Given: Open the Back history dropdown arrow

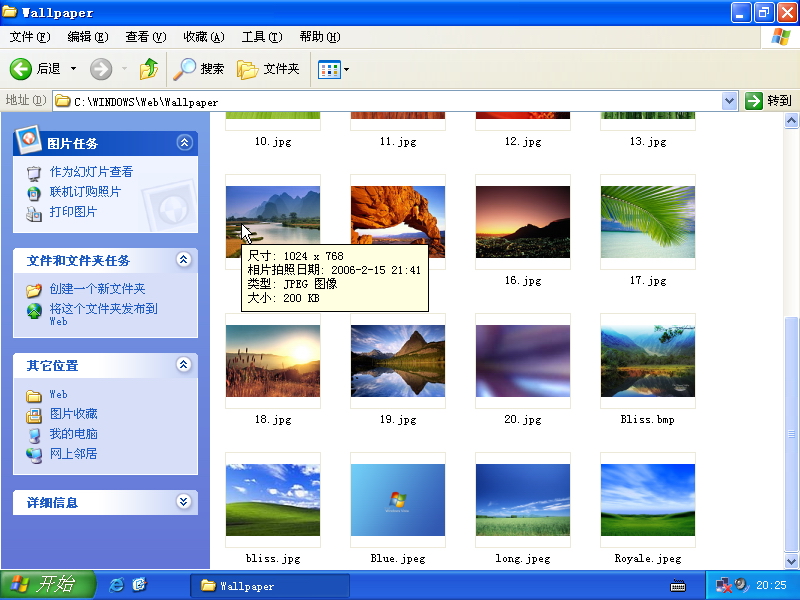Looking at the screenshot, I should tap(73, 68).
